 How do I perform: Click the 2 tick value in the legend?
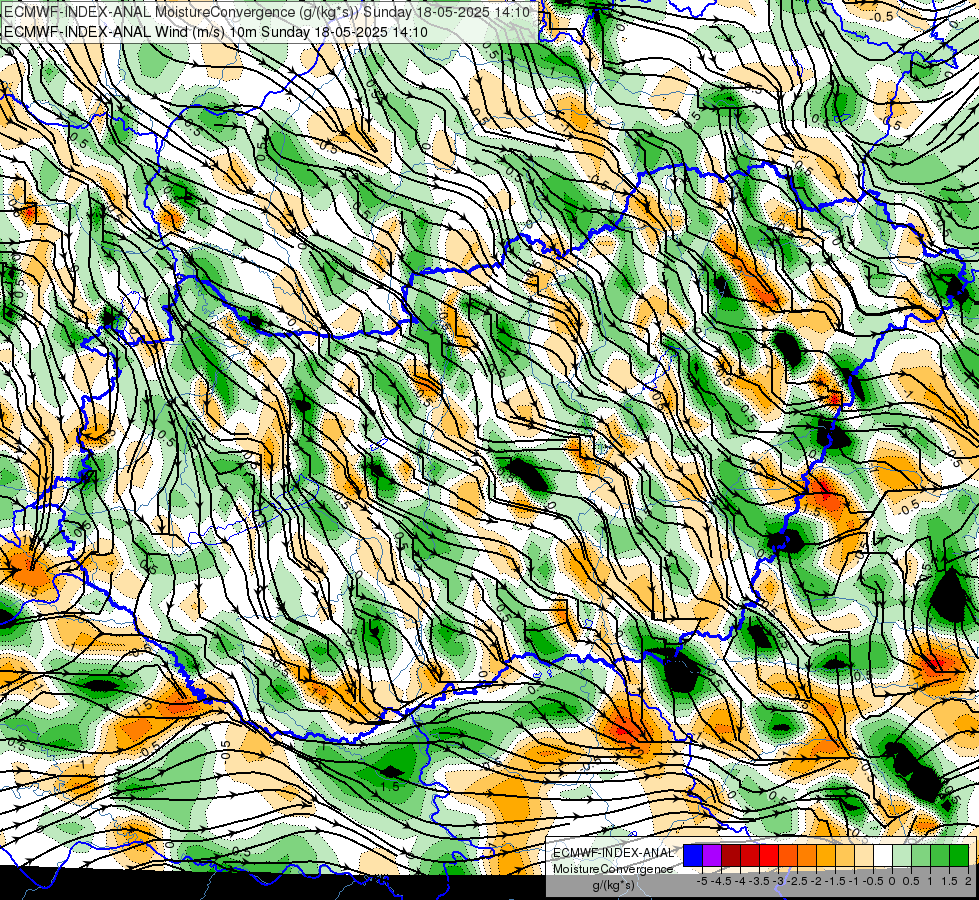coord(968,881)
